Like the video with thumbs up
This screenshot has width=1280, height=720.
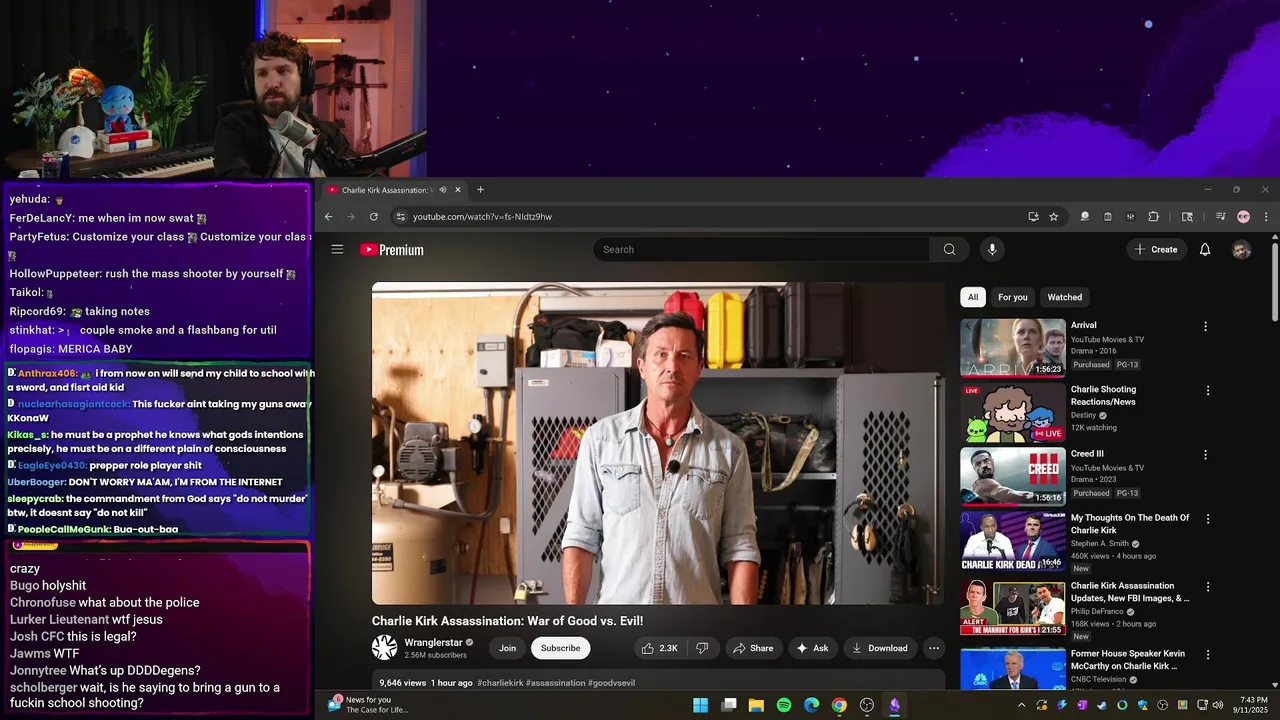click(x=661, y=648)
